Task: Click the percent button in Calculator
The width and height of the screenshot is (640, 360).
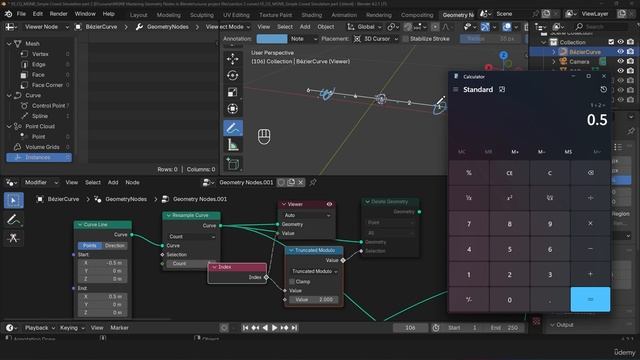Action: pyautogui.click(x=469, y=173)
